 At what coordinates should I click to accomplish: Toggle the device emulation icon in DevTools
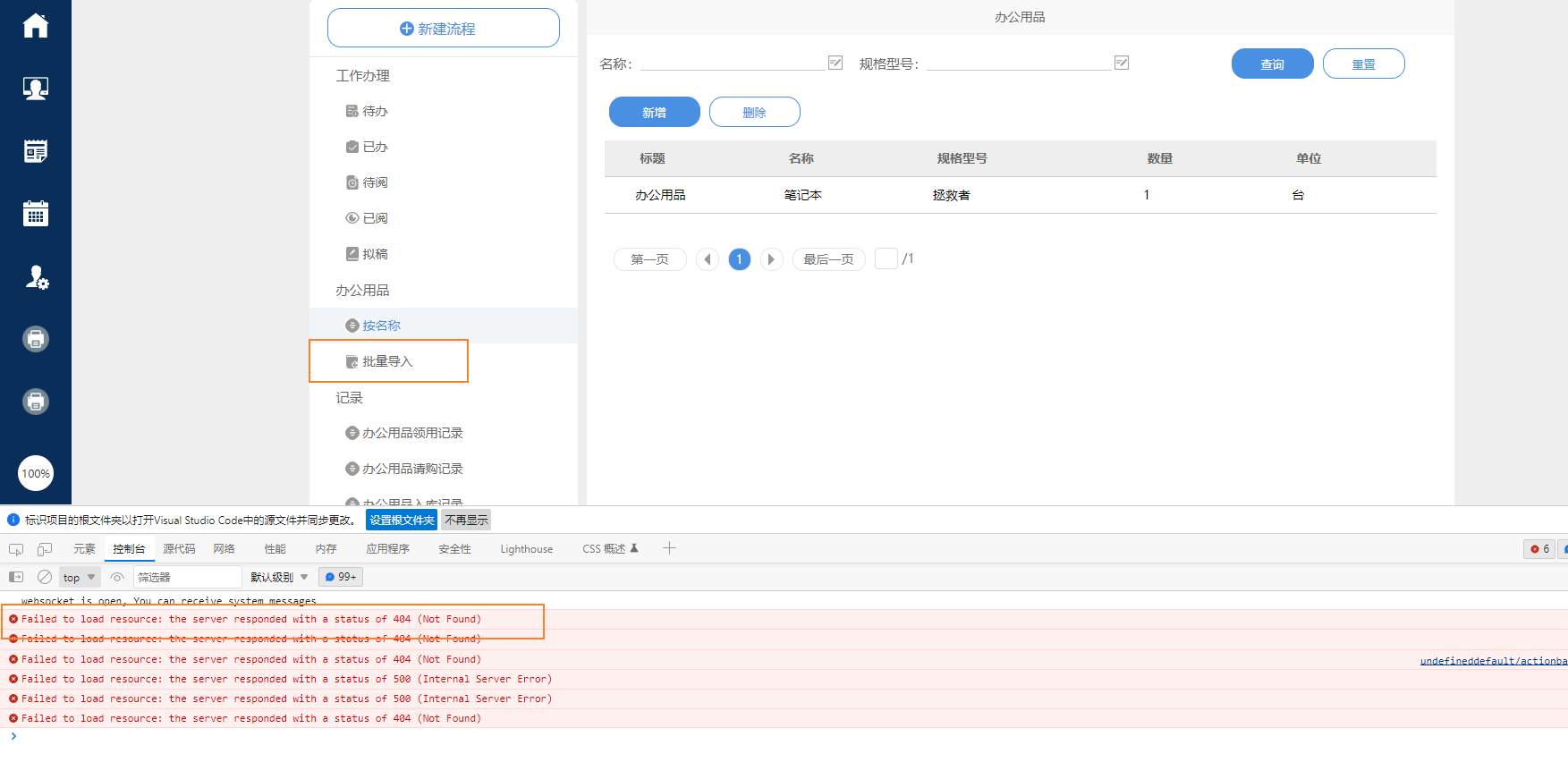click(45, 549)
